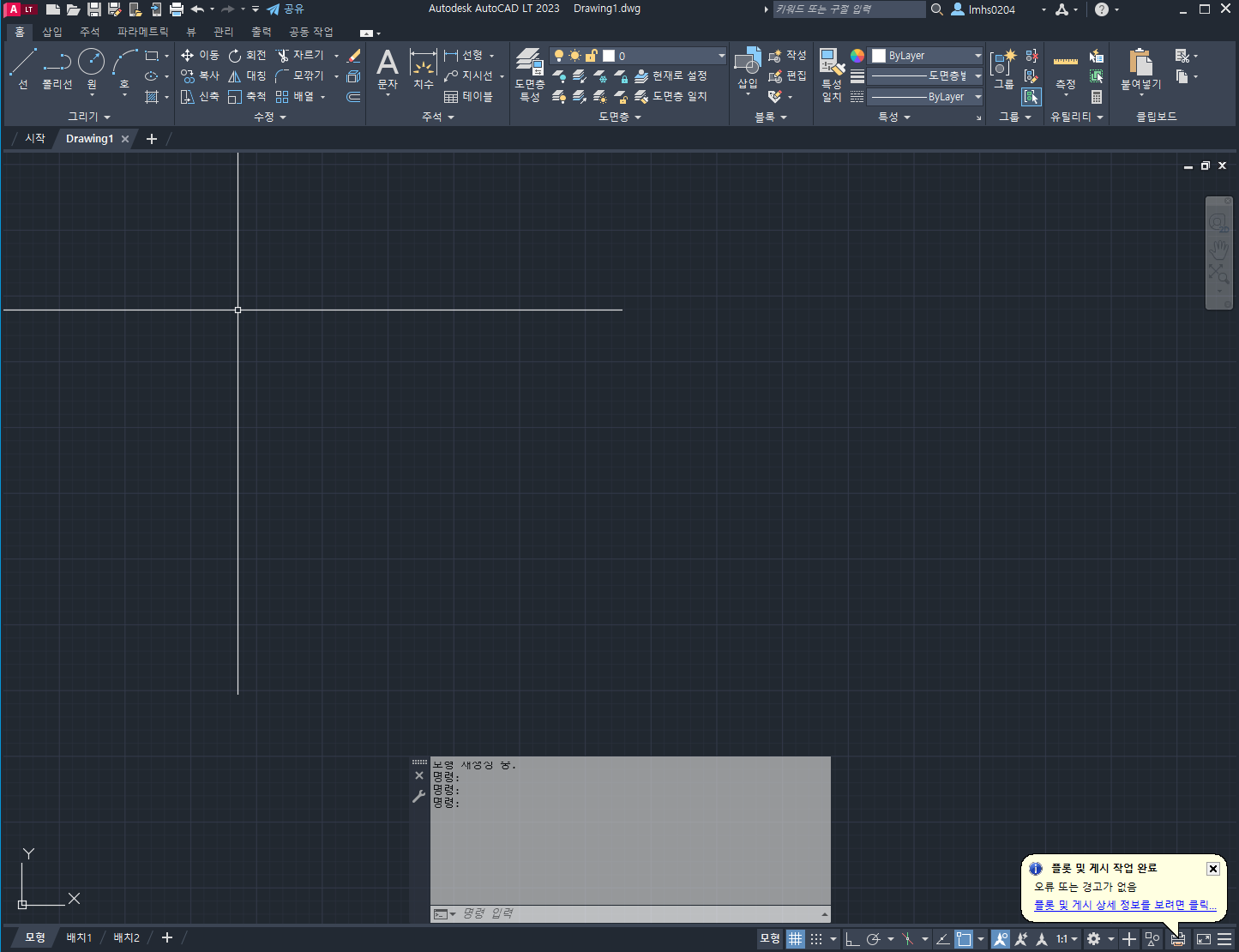The height and width of the screenshot is (952, 1239).
Task: Choose the Copy (복사) command
Action: coord(200,75)
